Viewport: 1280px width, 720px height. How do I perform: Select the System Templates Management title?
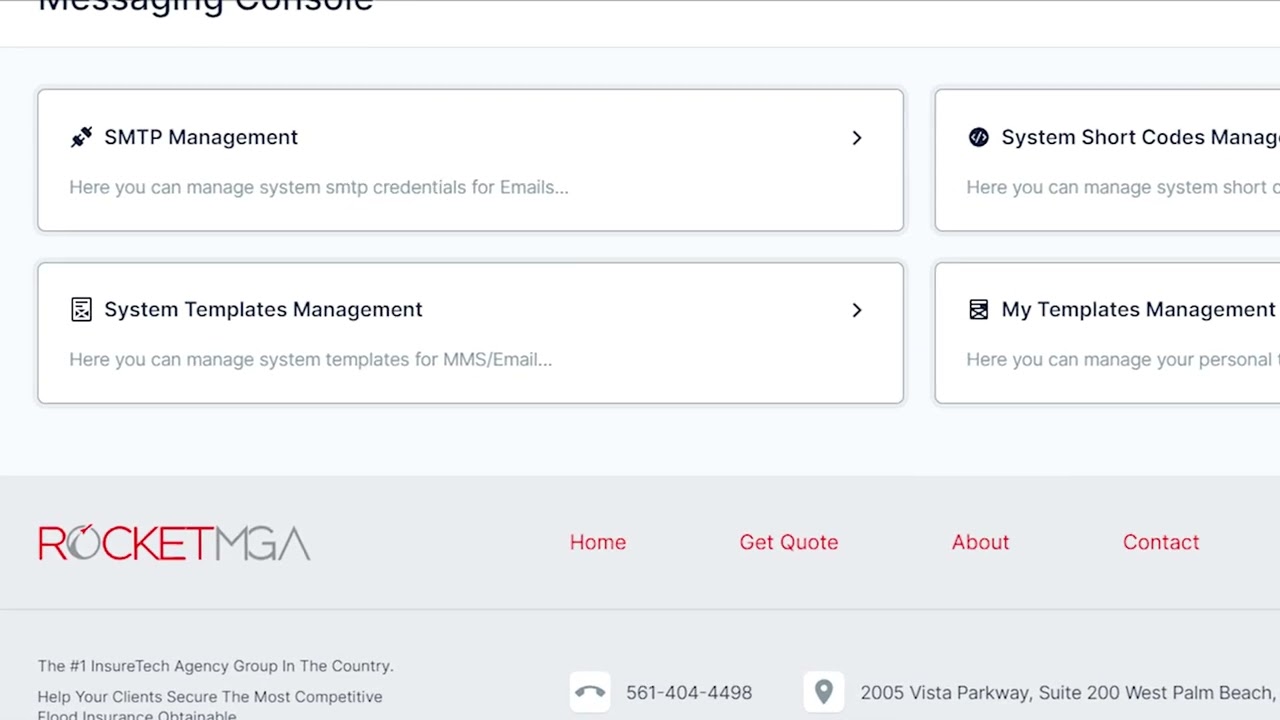tap(263, 309)
